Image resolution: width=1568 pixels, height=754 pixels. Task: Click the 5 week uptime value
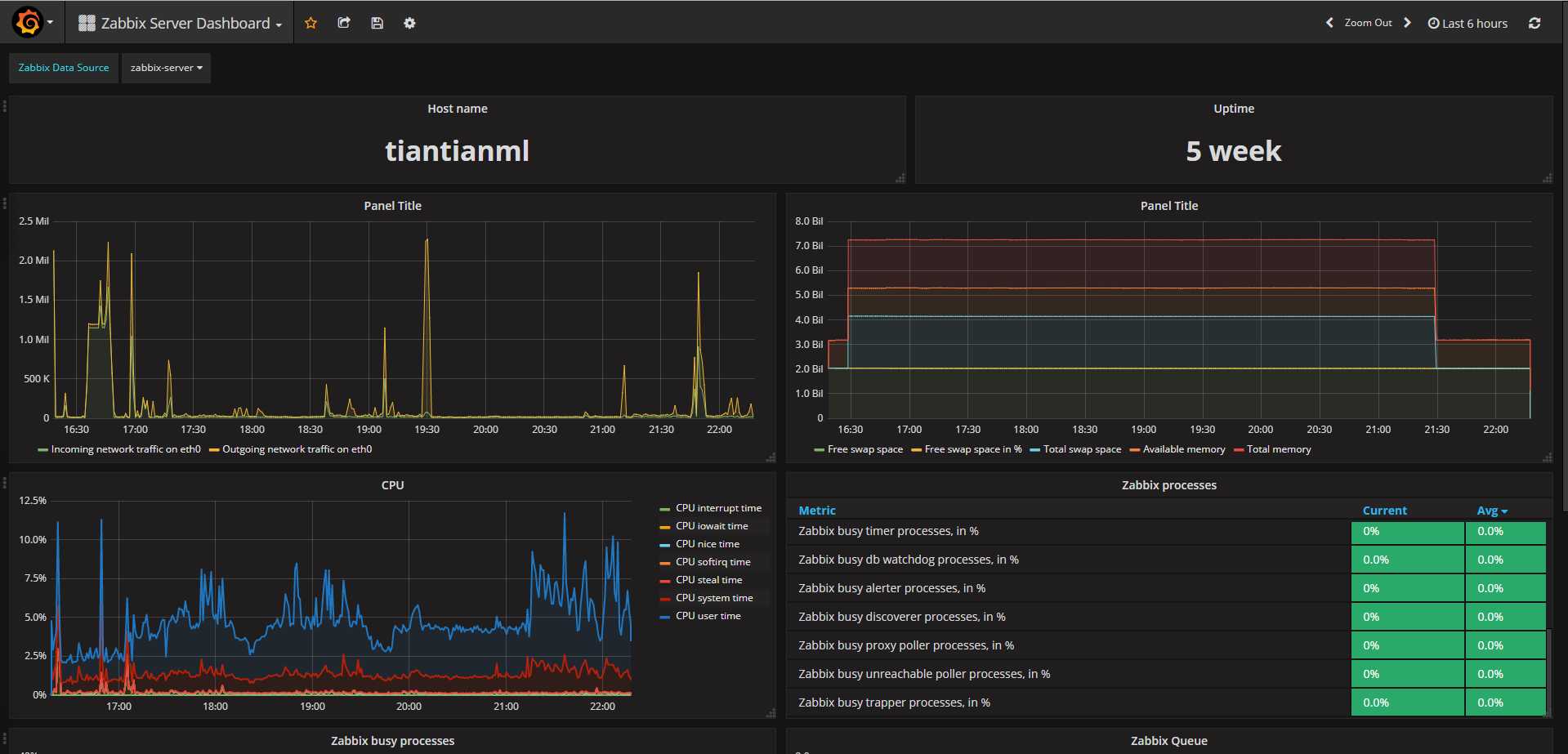1234,151
